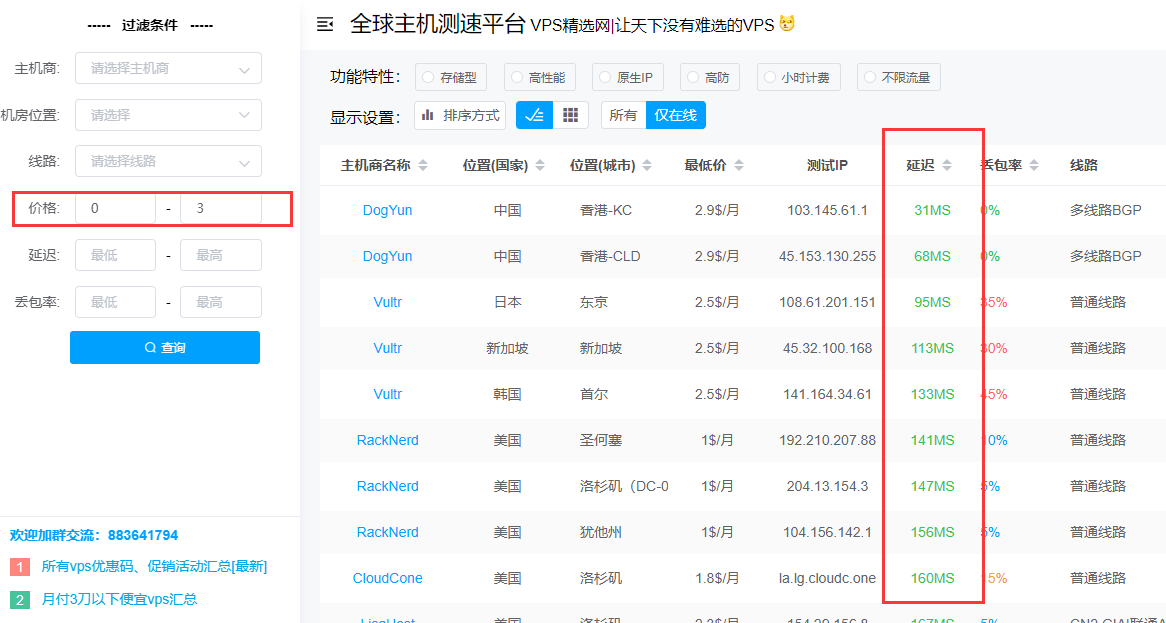Toggle 原生IP feature filter
The height and width of the screenshot is (623, 1166).
(x=628, y=77)
